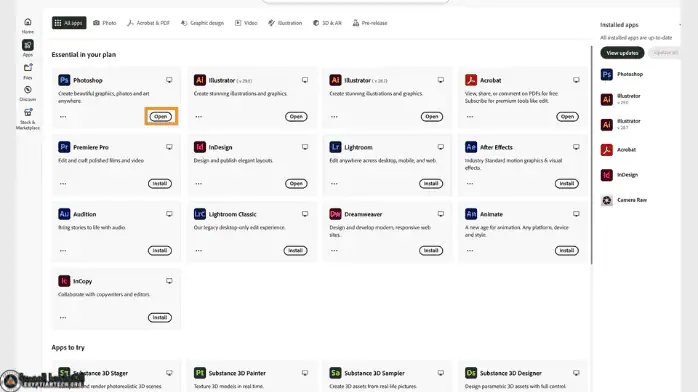Screen dimensions: 698x392
Task: Switch to the Pre-release tab
Action: click(370, 23)
